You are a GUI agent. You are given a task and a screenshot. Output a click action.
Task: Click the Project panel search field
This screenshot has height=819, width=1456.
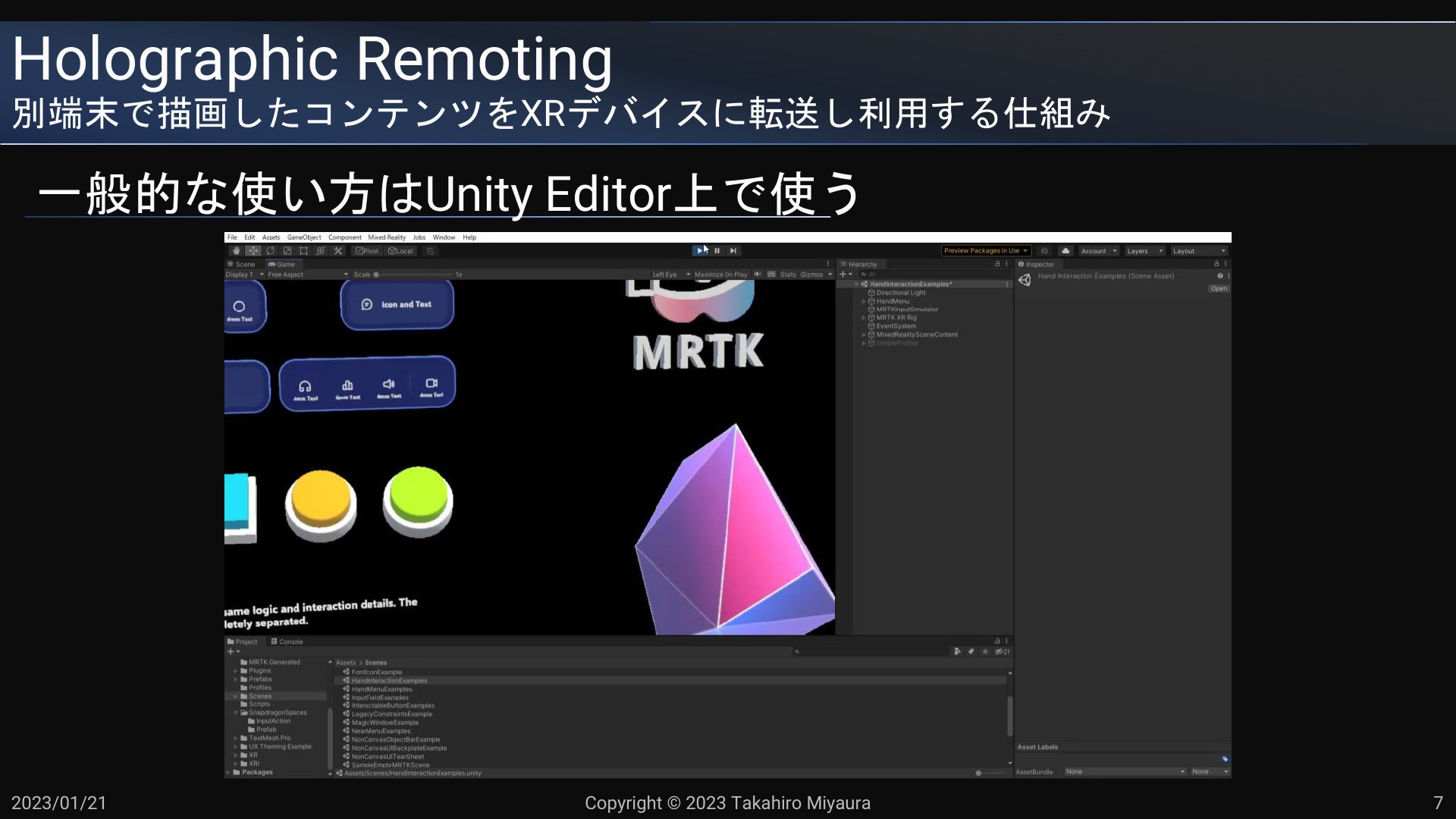click(871, 651)
